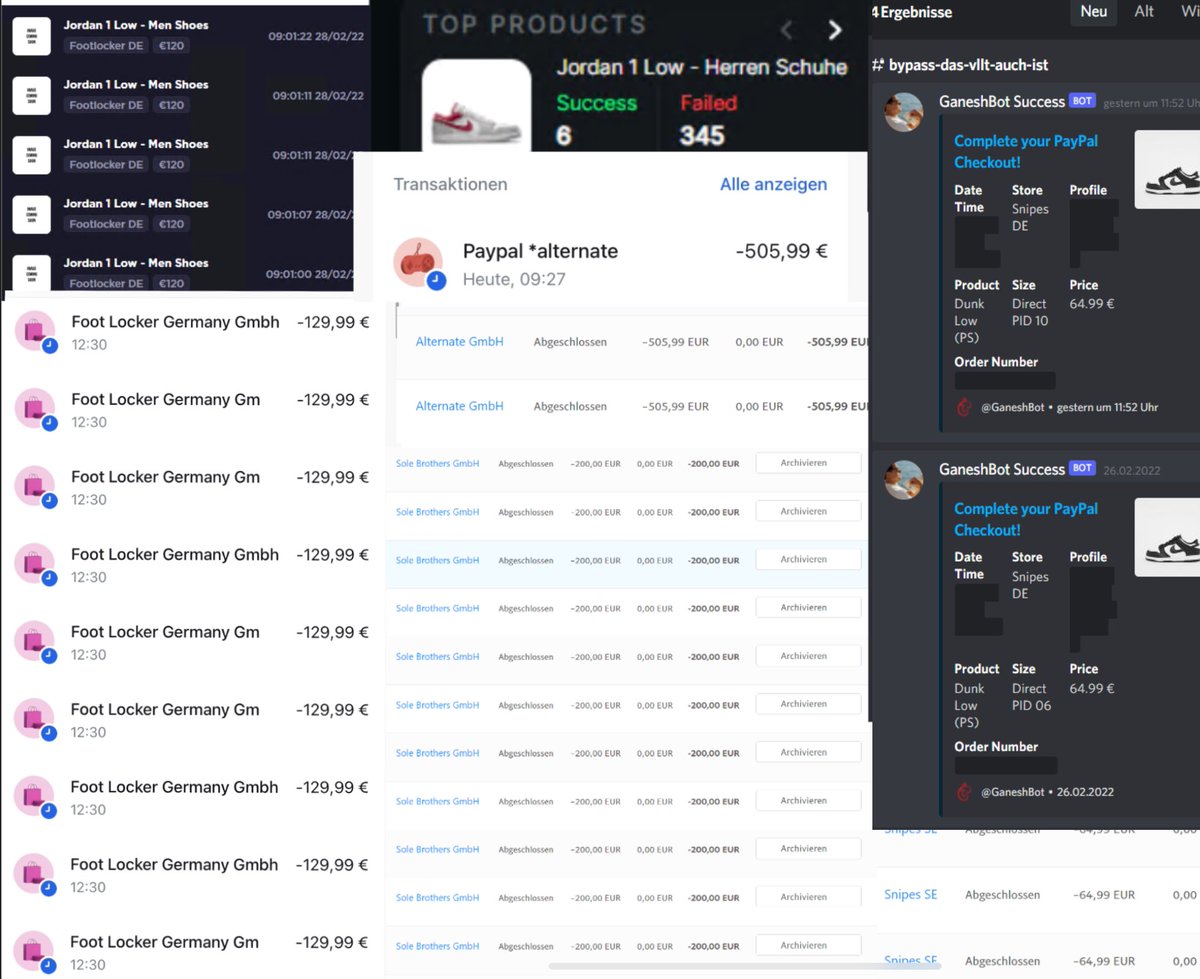Click the 64.99 € price in the PID 10 embed
Screen dimensions: 1200x979
click(x=1092, y=304)
